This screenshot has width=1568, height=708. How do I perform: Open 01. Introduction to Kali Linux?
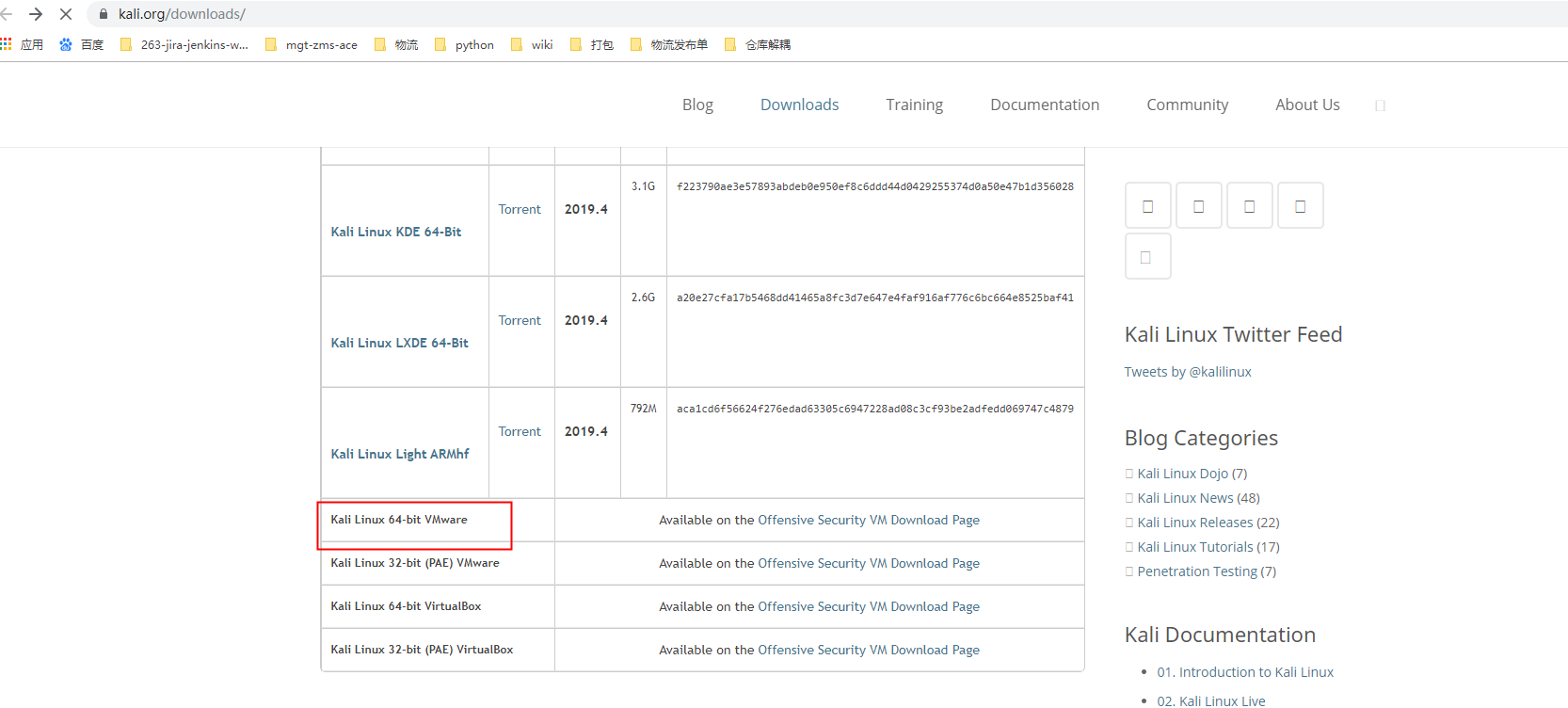1245,672
